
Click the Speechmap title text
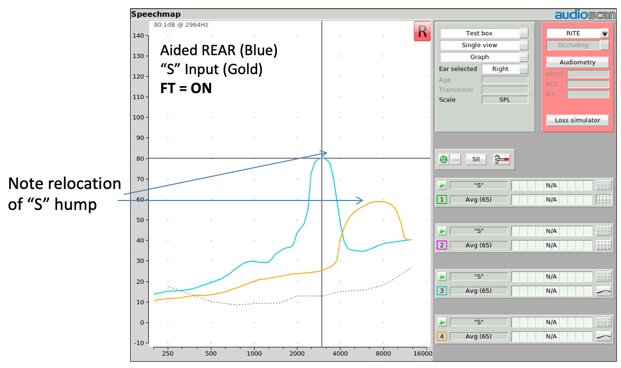156,14
